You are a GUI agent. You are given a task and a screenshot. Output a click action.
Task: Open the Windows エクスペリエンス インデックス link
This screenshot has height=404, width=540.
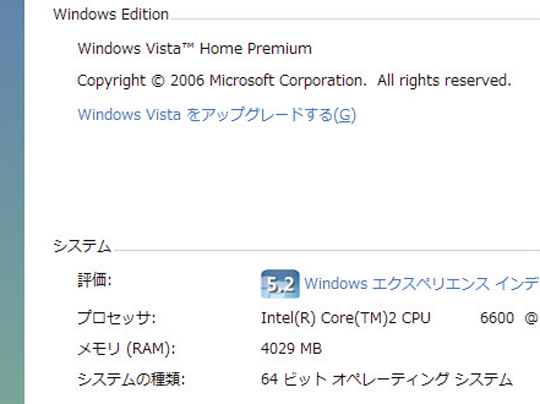[x=422, y=284]
